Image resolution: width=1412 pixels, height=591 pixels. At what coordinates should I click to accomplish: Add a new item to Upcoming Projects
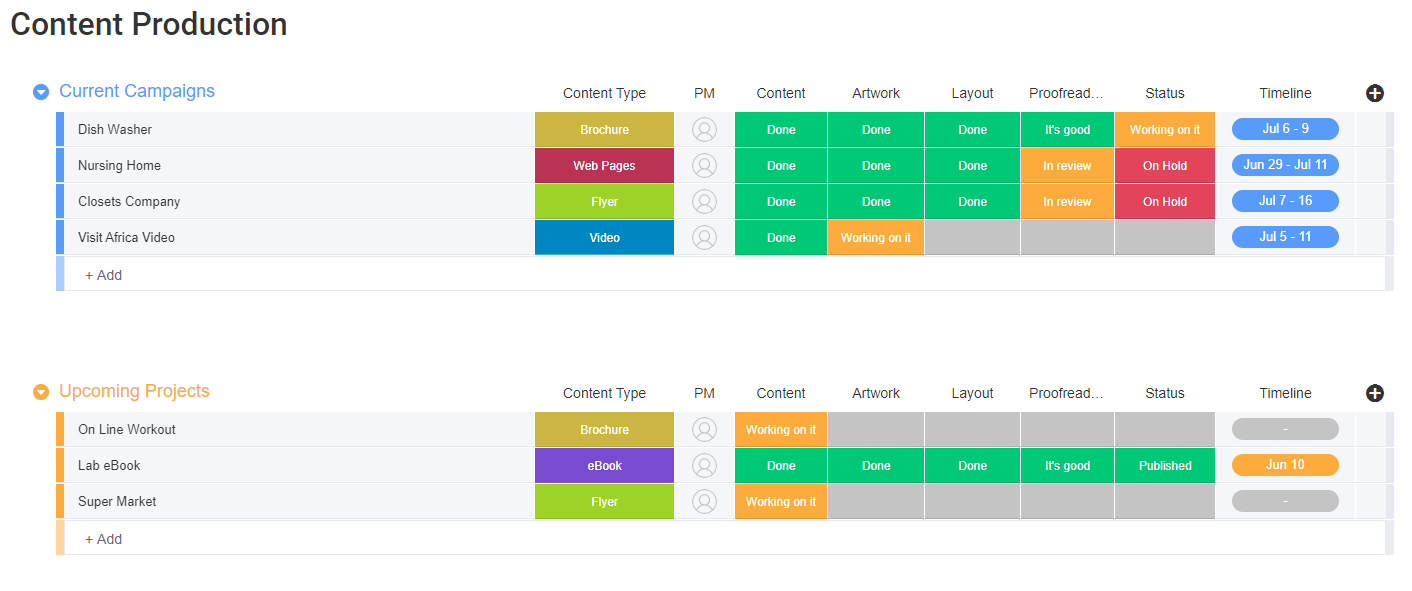click(x=103, y=539)
